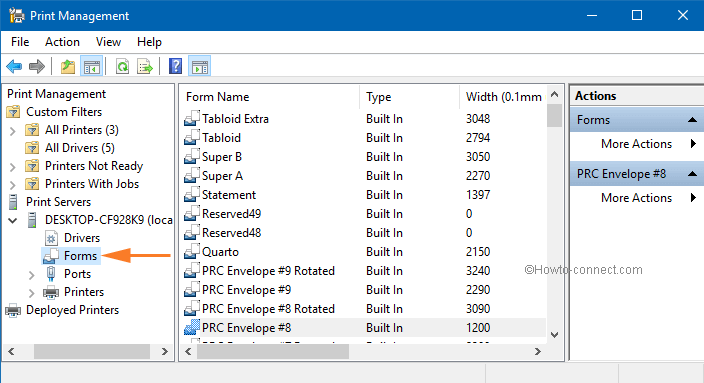Select Forms in the console tree
Screen dimensions: 704x383
point(80,256)
